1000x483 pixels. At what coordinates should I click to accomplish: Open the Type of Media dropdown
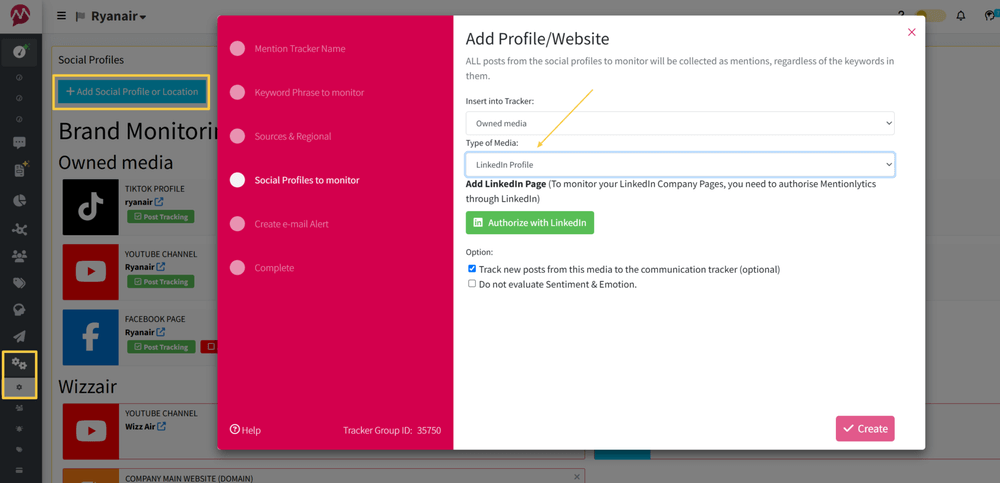(x=680, y=165)
